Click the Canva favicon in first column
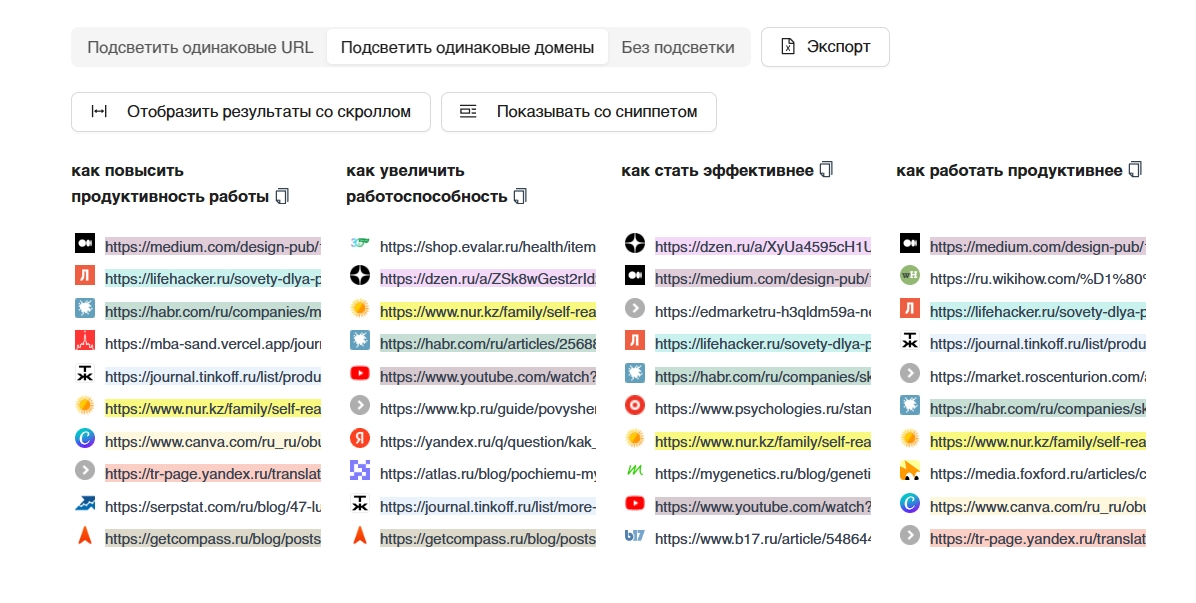This screenshot has width=1196, height=603. (84, 439)
